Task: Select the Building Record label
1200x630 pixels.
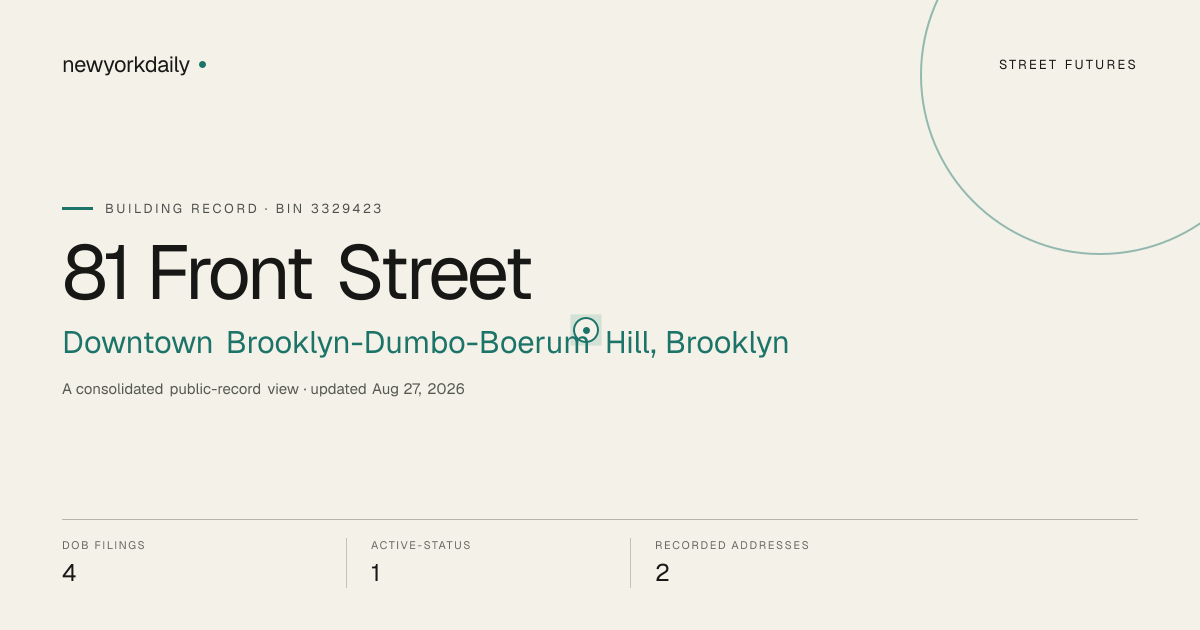Action: point(182,209)
